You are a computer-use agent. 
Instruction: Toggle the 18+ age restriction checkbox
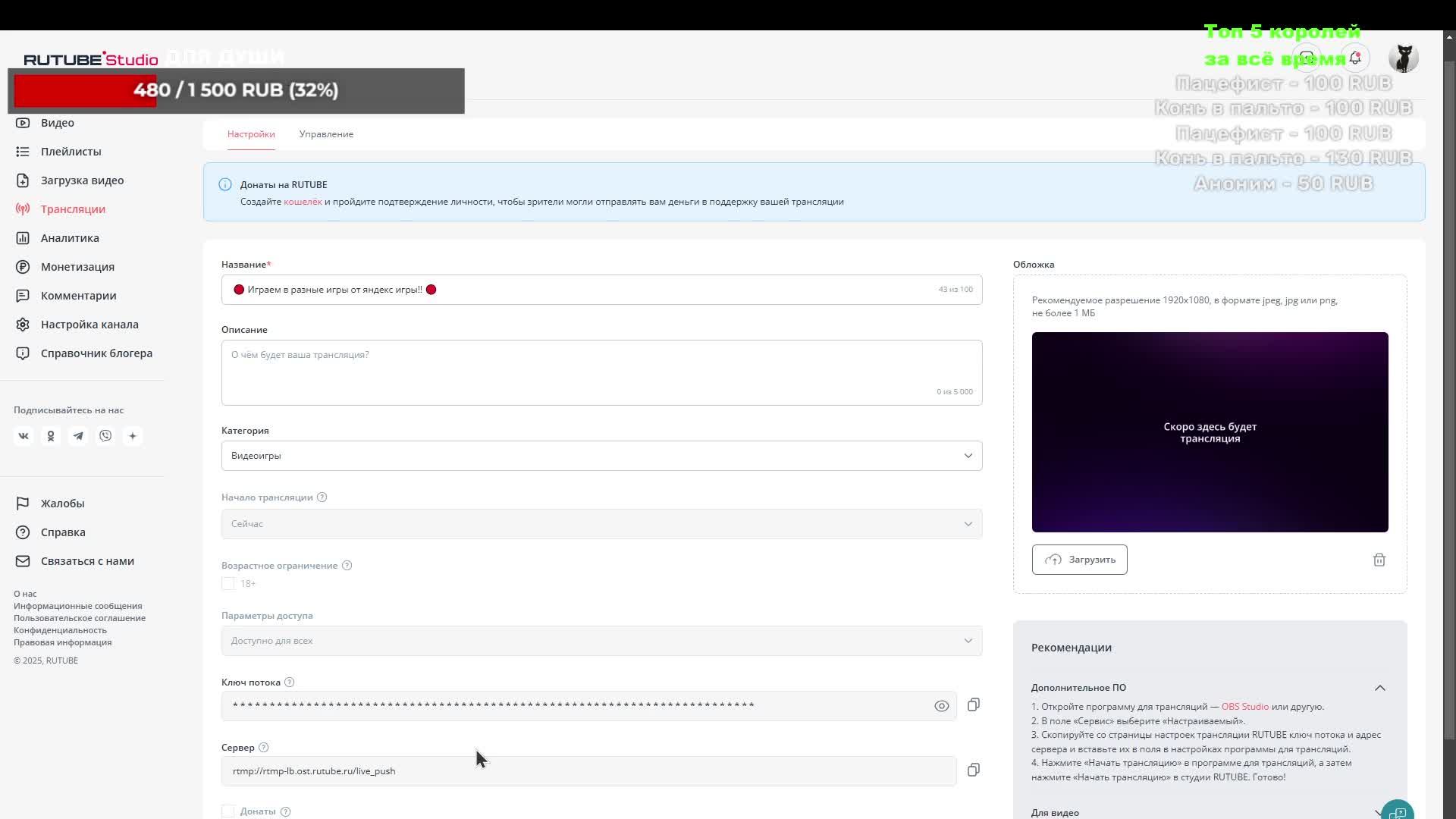point(228,584)
